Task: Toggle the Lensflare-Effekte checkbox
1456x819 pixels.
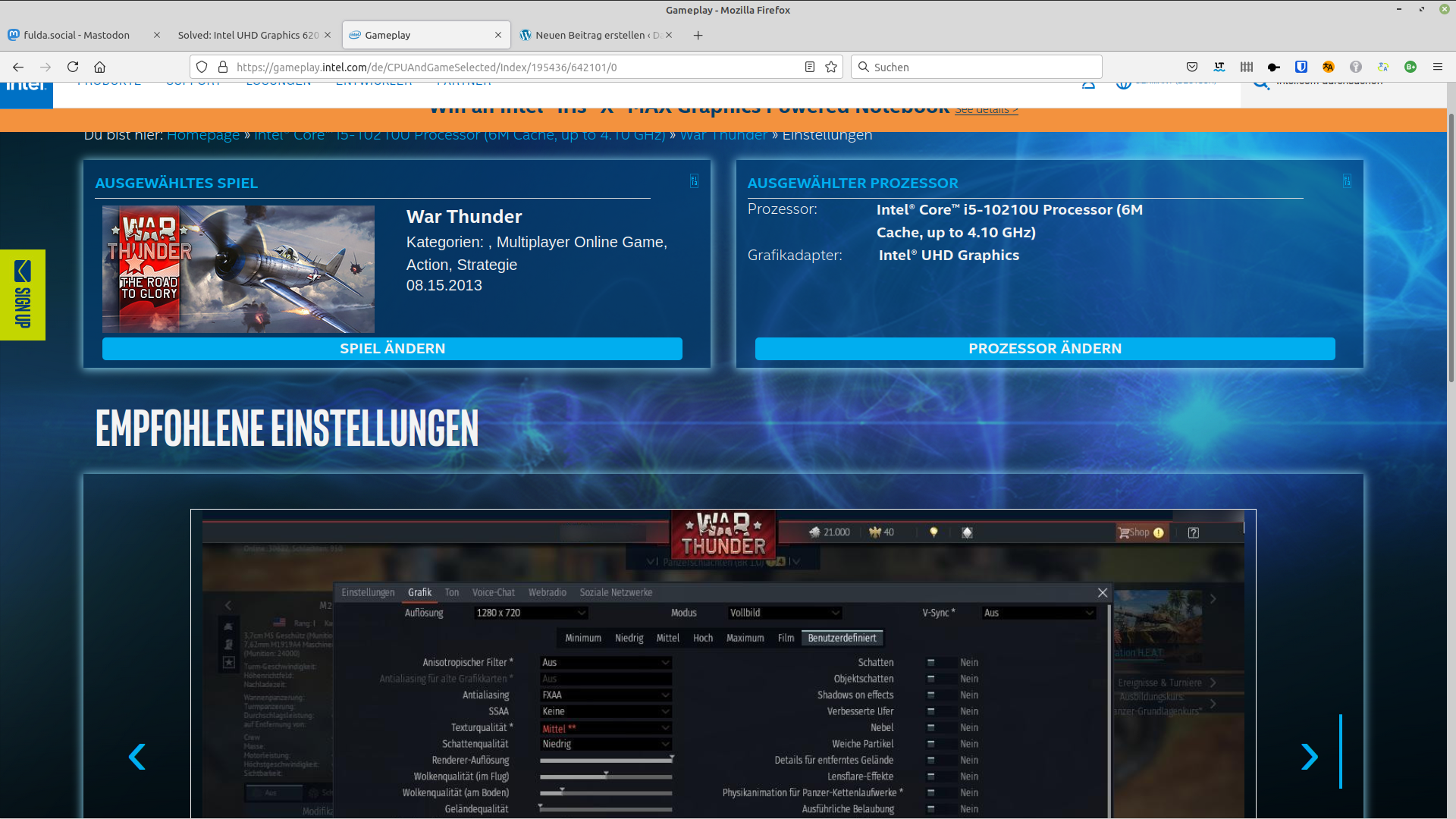Action: click(930, 777)
